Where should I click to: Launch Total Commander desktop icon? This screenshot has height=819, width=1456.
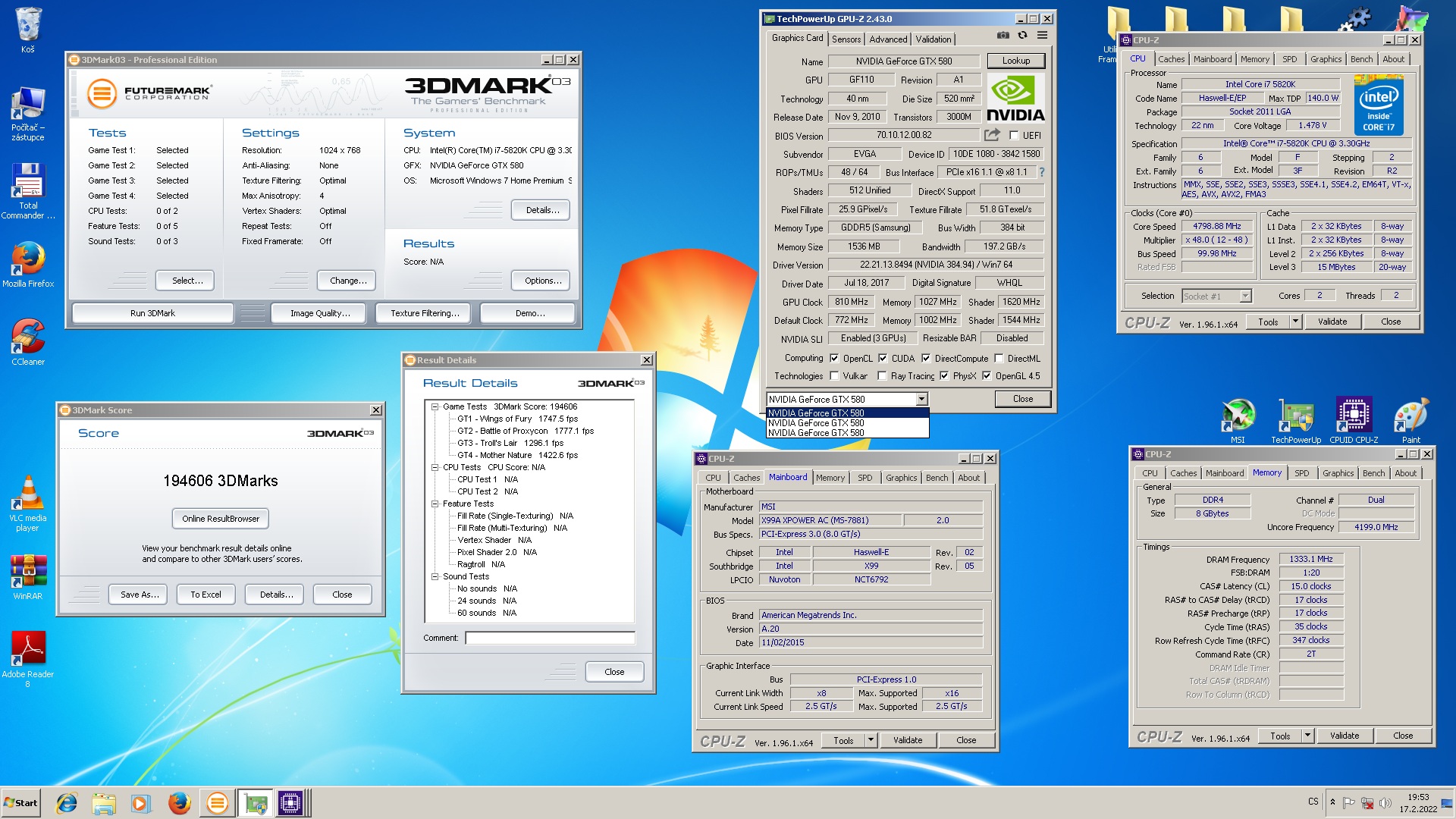point(28,191)
